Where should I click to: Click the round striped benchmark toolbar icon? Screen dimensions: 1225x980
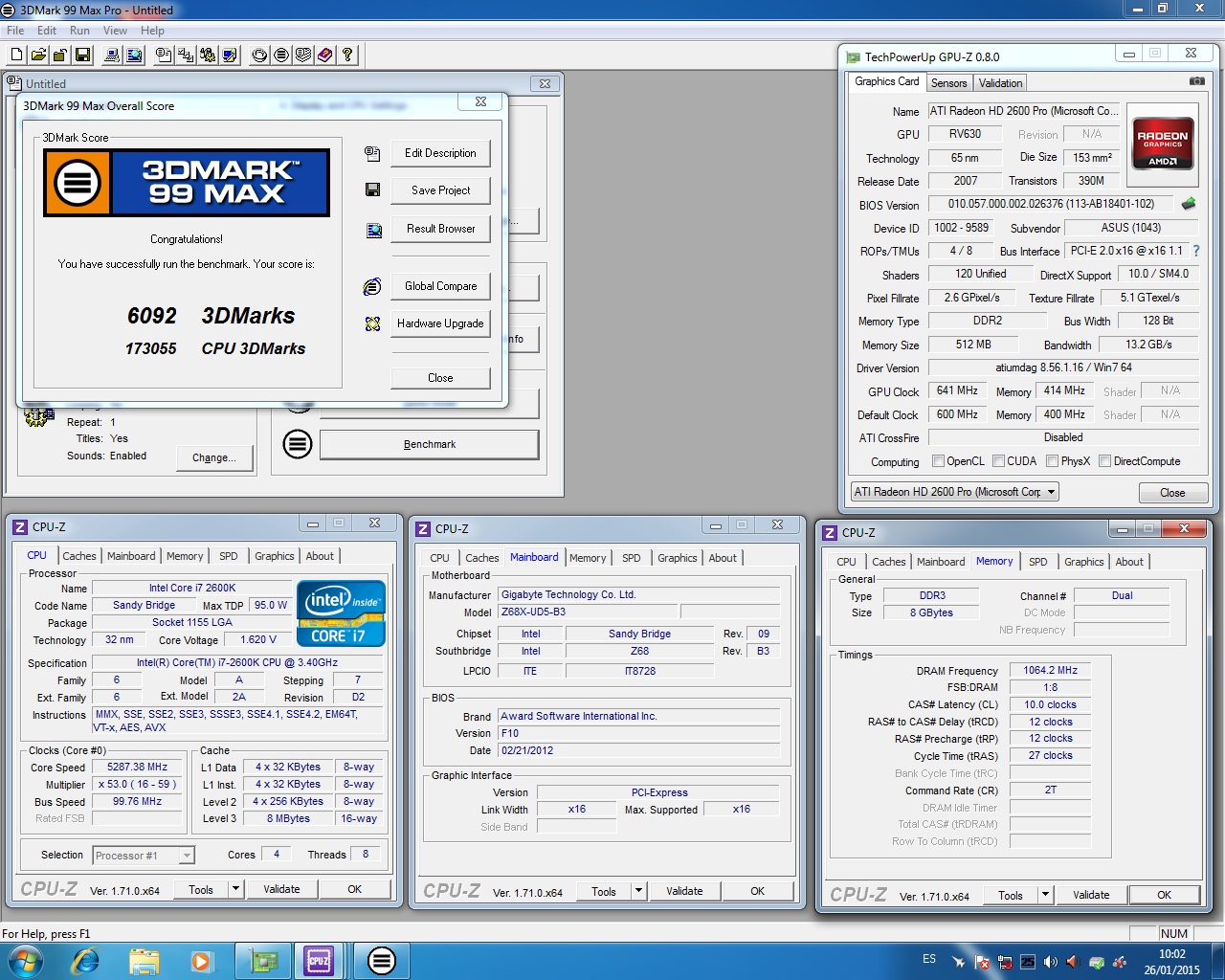click(x=281, y=55)
